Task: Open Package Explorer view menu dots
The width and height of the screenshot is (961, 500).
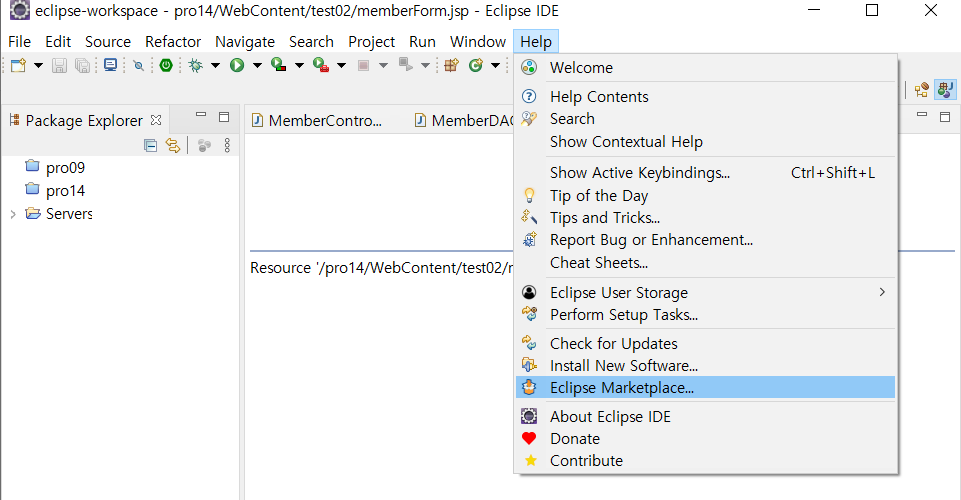Action: [x=227, y=145]
